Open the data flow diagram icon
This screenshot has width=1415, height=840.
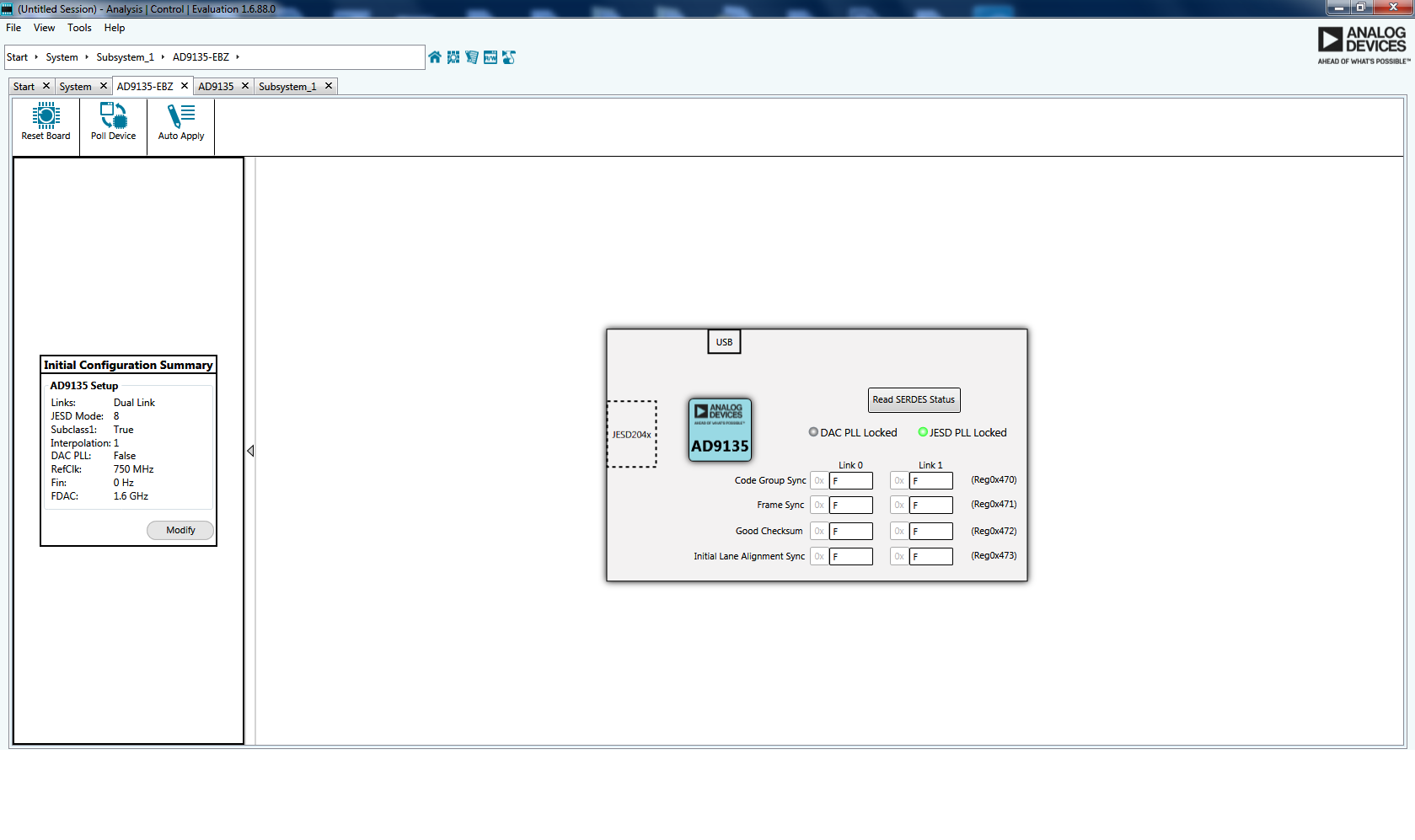coord(508,57)
